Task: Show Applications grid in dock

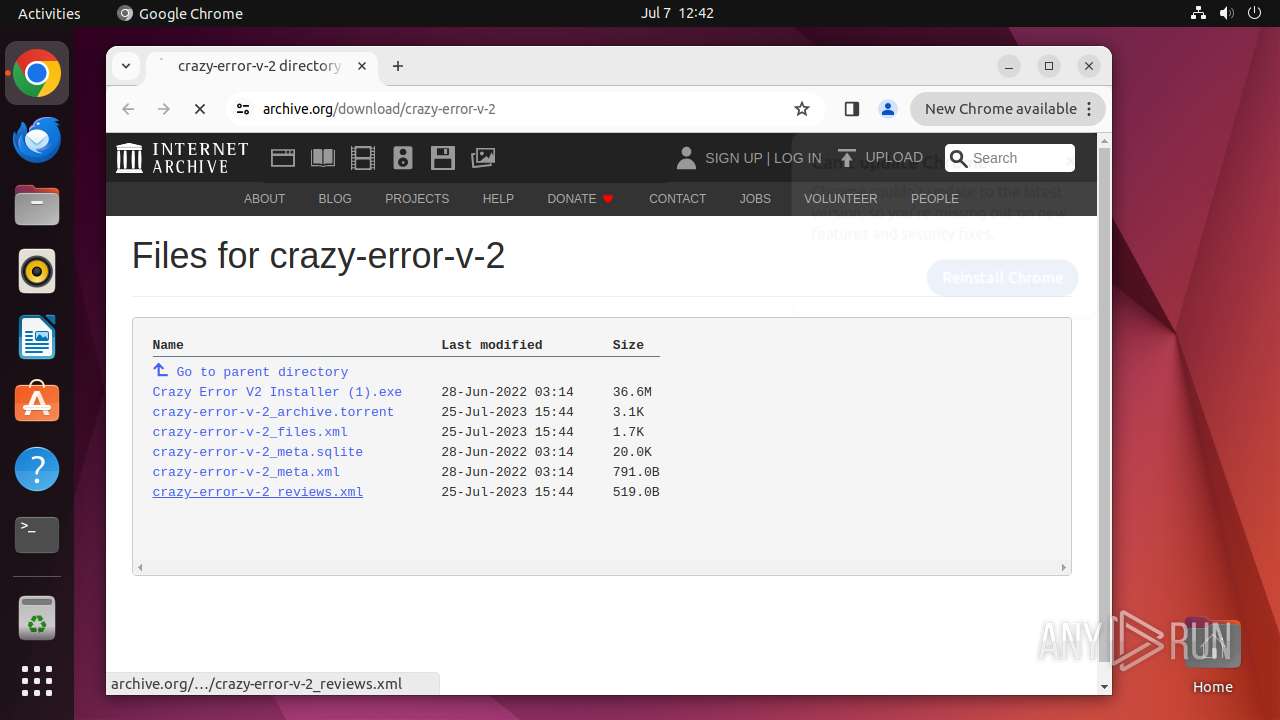Action: tap(37, 681)
